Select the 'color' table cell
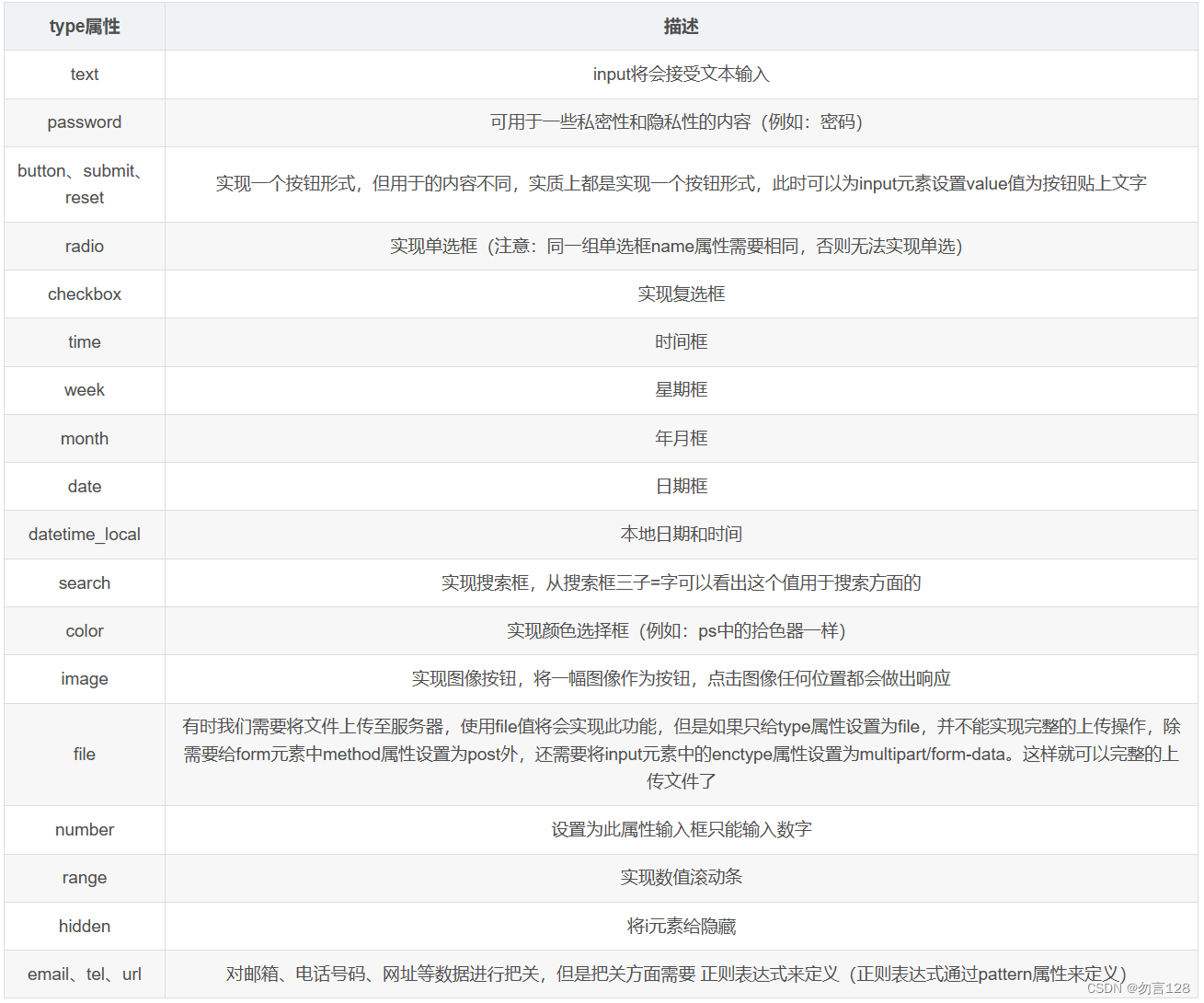 click(x=84, y=631)
